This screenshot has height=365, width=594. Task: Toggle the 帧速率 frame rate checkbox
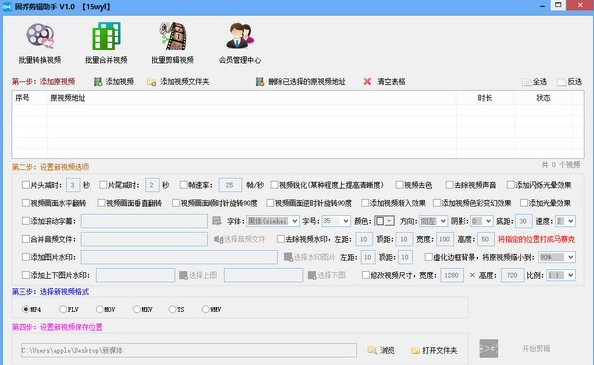click(183, 185)
